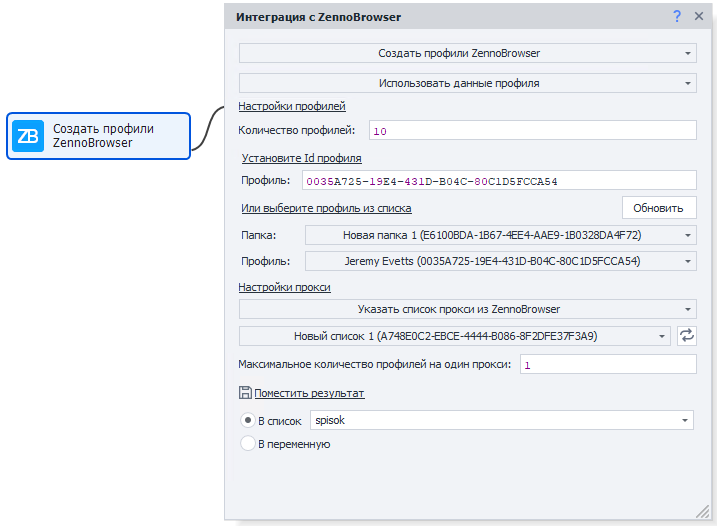Open the Папка folder dropdown
Screen dimensions: 717x526
tap(500, 235)
